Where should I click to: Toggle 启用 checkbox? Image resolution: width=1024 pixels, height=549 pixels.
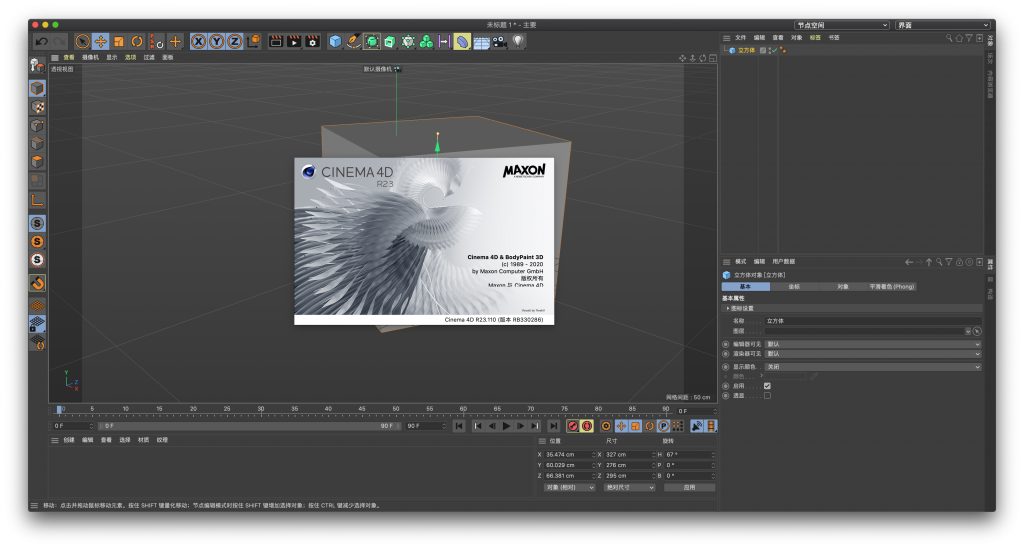pyautogui.click(x=767, y=386)
